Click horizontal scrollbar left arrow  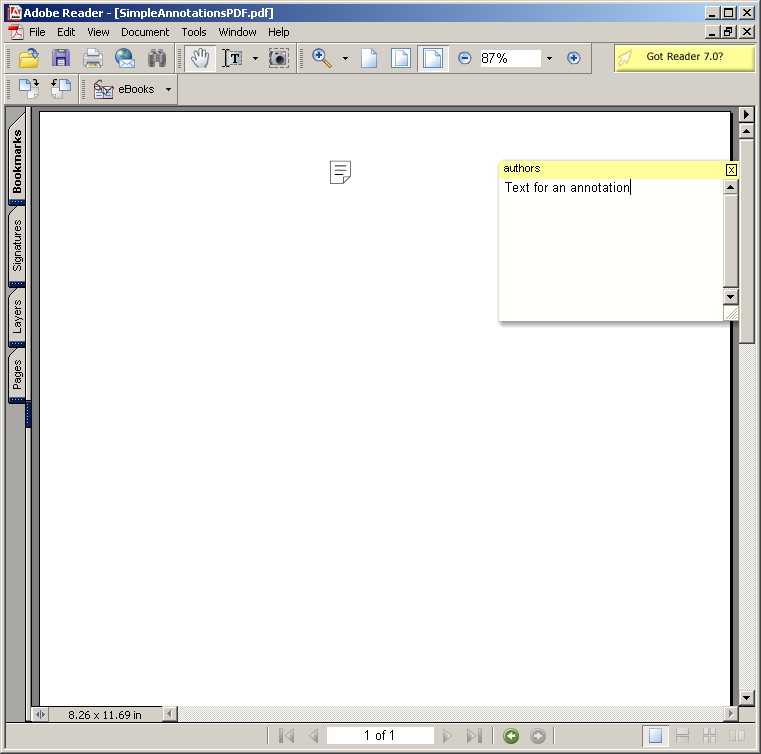click(169, 714)
